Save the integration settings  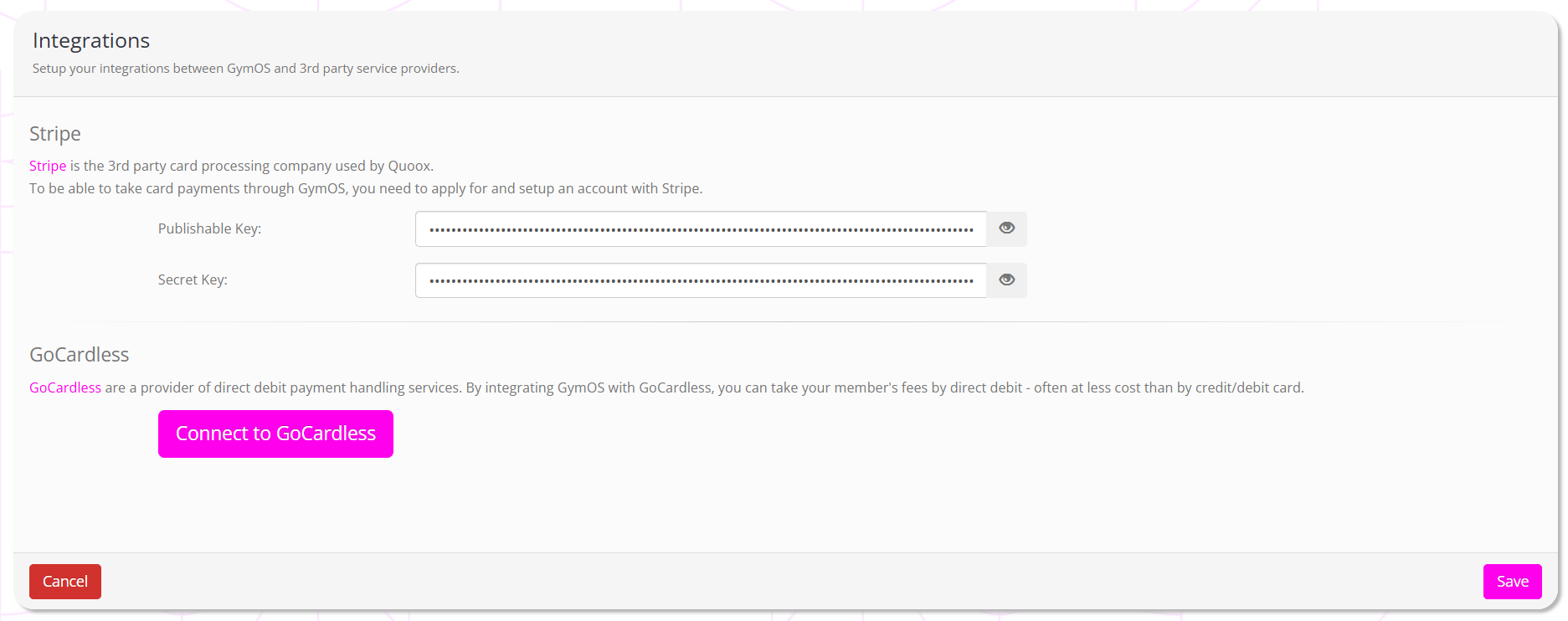[1512, 582]
